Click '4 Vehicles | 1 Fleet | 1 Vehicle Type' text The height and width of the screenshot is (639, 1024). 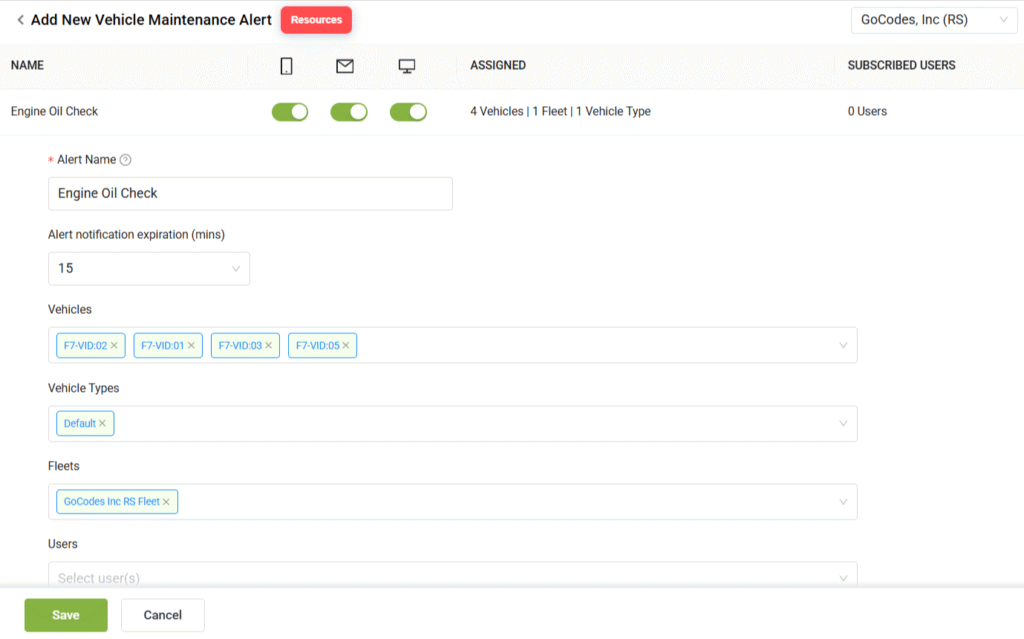coord(560,112)
